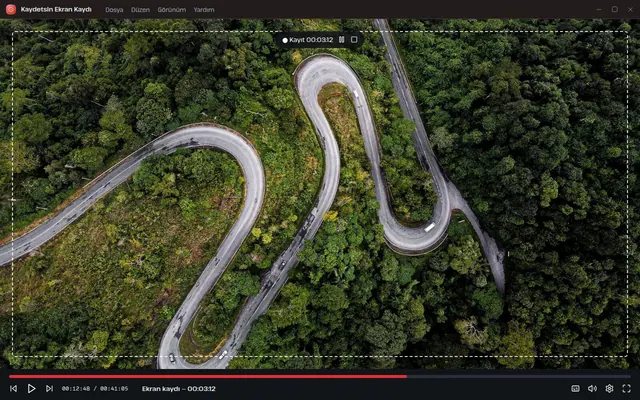Click the Ekran kaydı – 00:03:12 title
The image size is (640, 400).
point(179,389)
